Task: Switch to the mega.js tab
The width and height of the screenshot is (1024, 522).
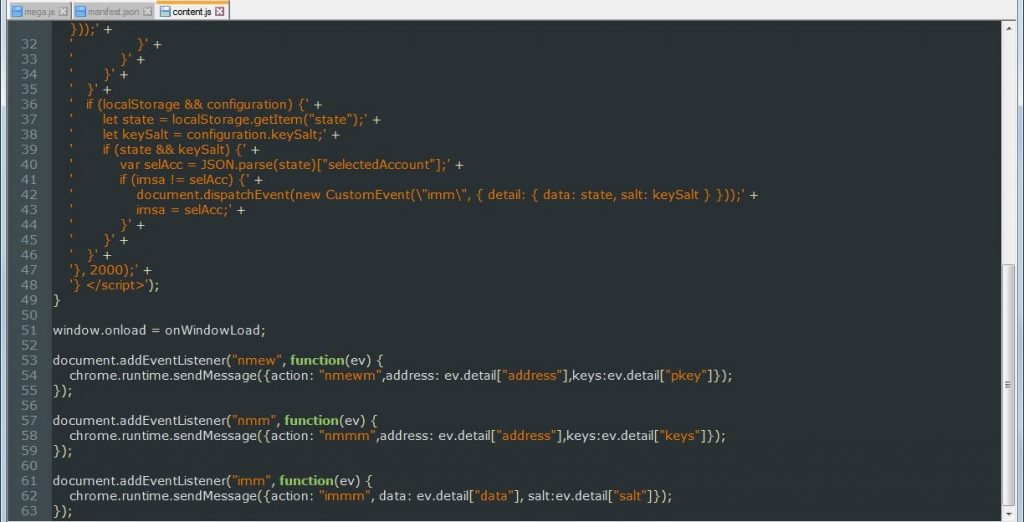Action: point(40,11)
